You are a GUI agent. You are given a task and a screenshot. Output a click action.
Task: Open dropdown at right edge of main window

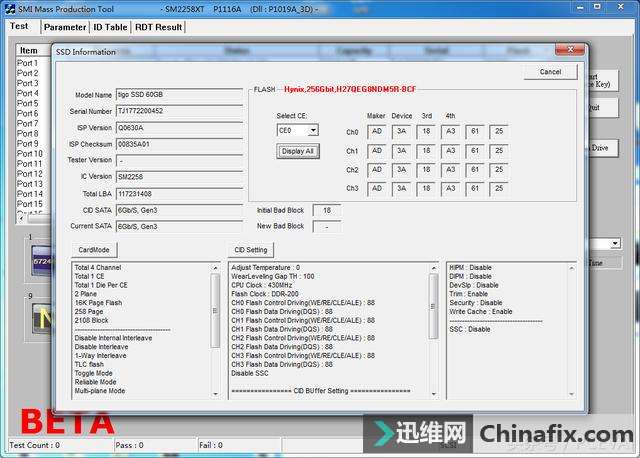[615, 244]
